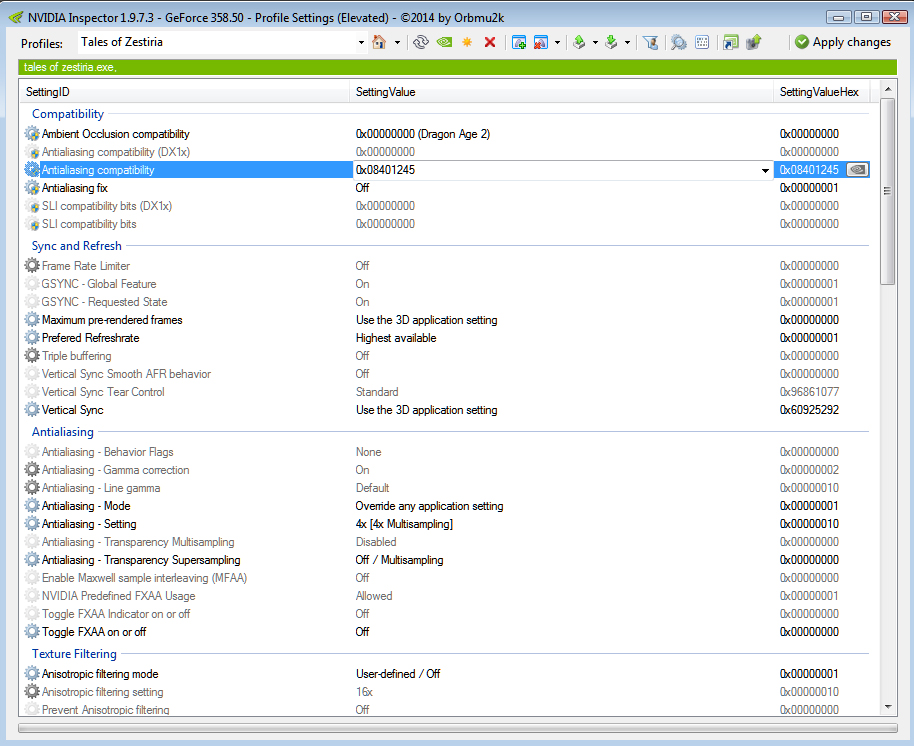Viewport: 914px width, 746px height.
Task: Go to the global profile home icon
Action: [x=379, y=42]
